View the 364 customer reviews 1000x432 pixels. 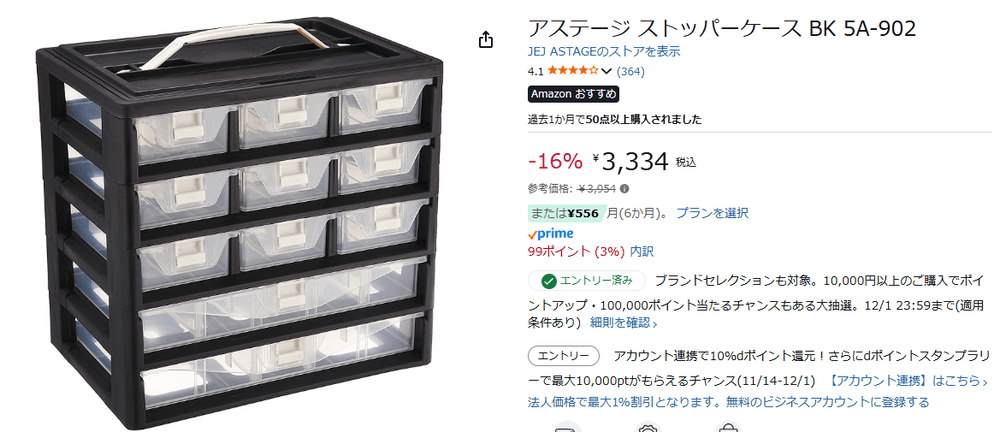[x=631, y=71]
